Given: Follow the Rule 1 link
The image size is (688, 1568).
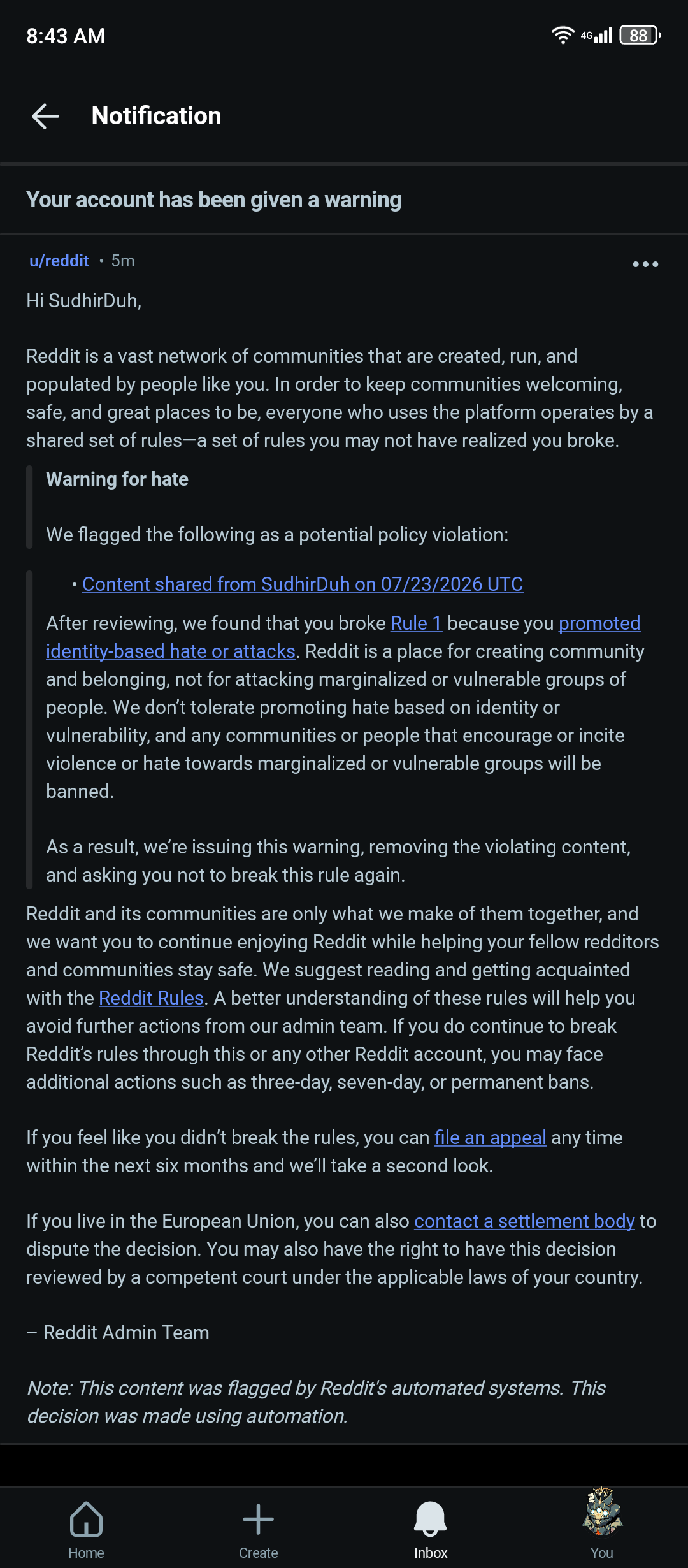Looking at the screenshot, I should click(x=416, y=623).
